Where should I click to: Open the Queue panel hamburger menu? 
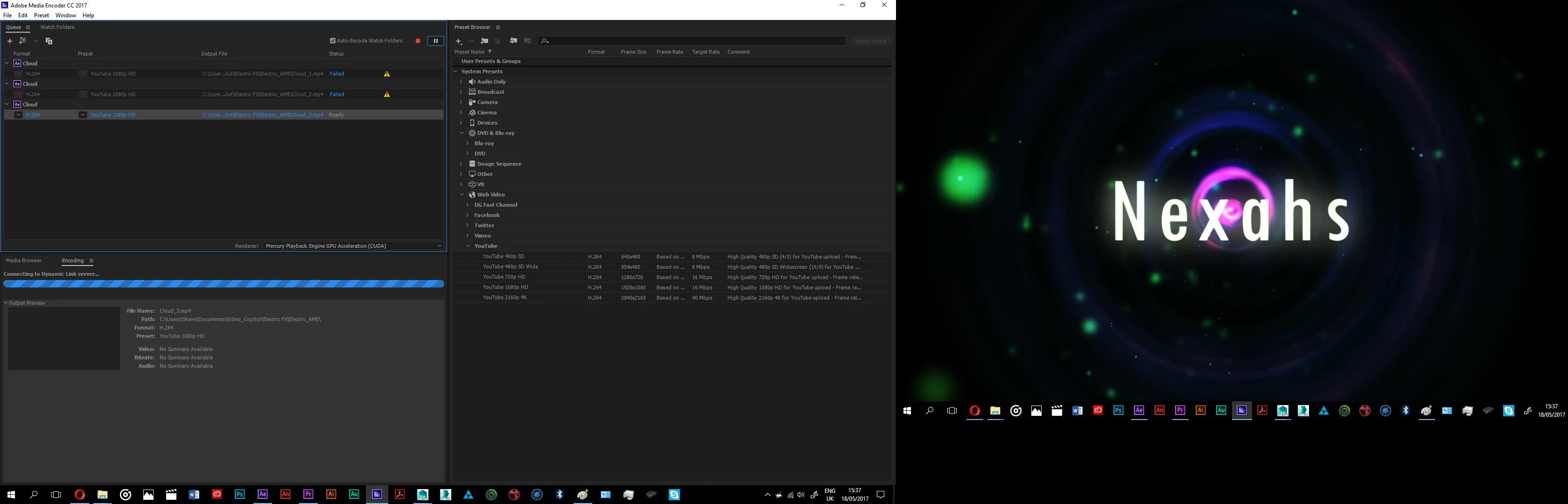pos(28,28)
